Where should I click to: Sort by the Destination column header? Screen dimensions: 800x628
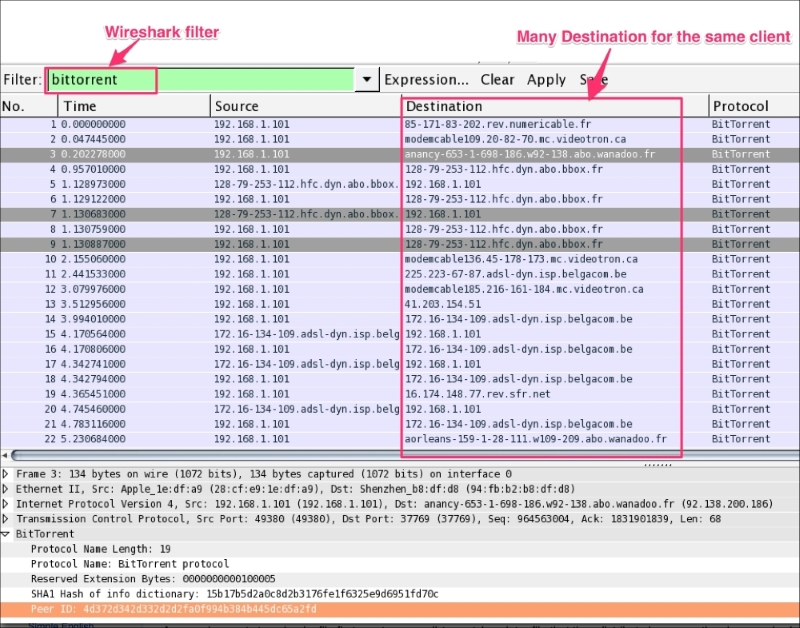pos(555,106)
